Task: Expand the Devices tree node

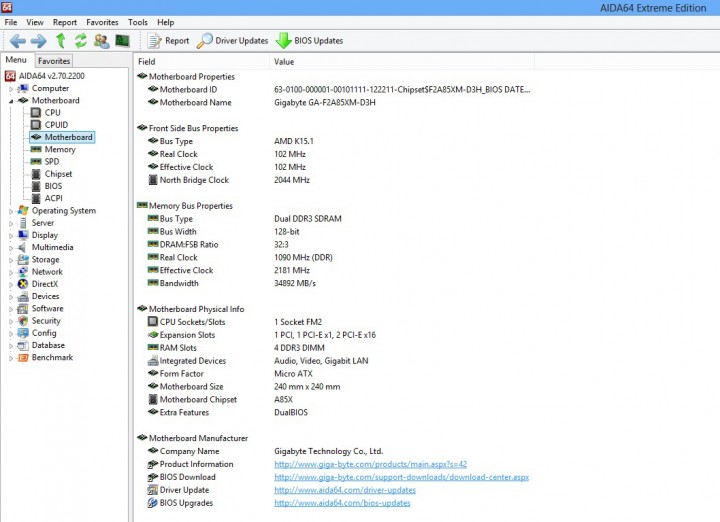Action: (x=11, y=297)
